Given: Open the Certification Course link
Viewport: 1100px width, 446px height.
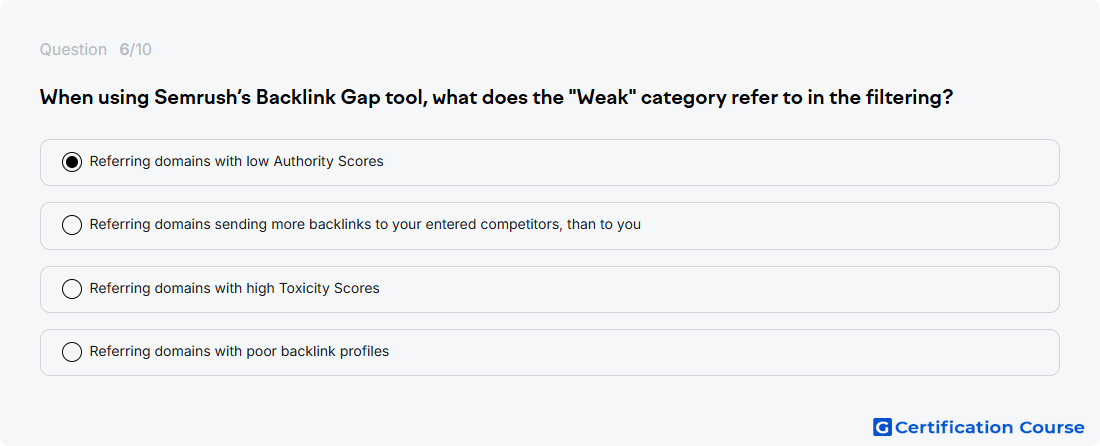Looking at the screenshot, I should 989,427.
